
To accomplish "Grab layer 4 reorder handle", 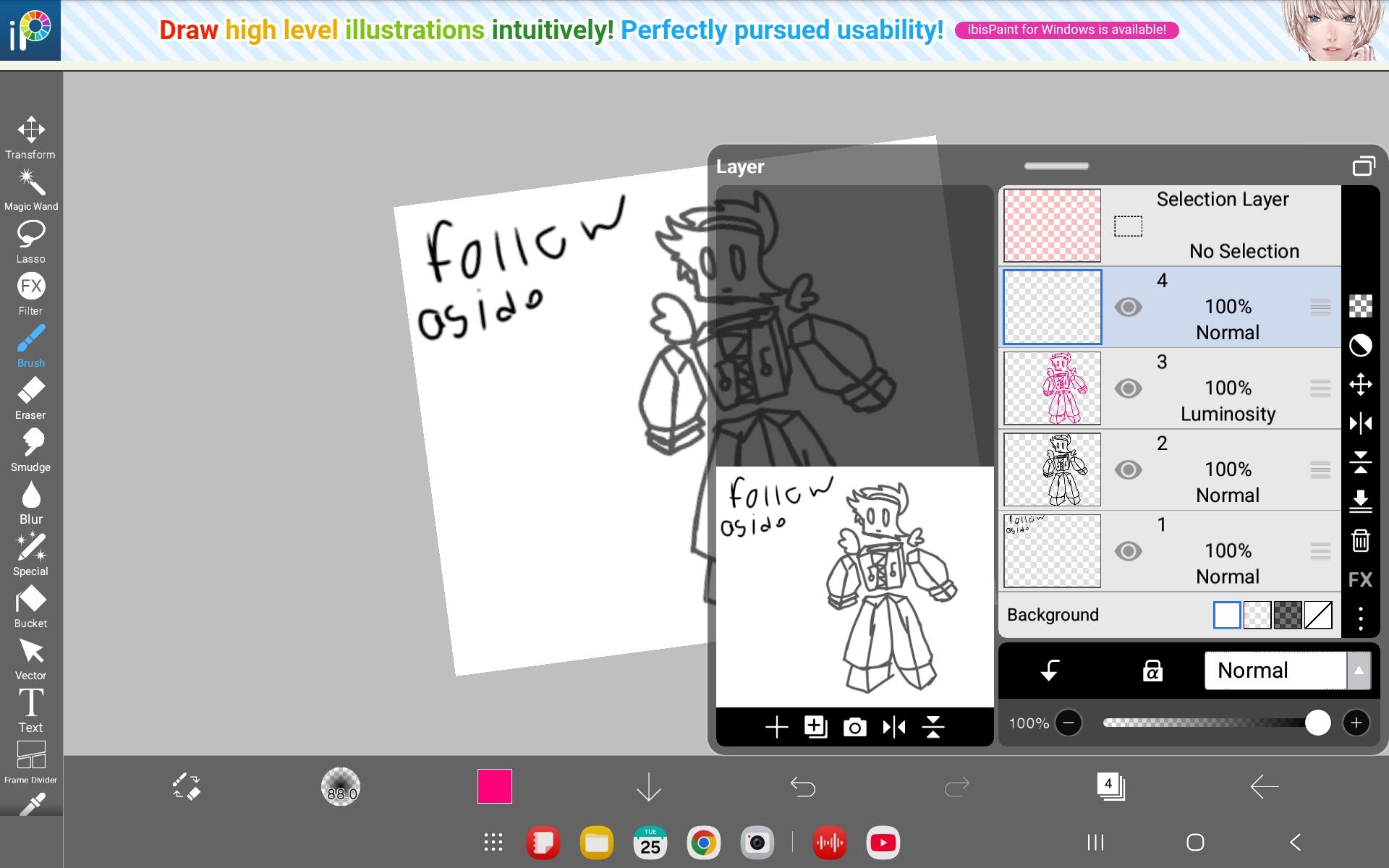I will point(1320,307).
